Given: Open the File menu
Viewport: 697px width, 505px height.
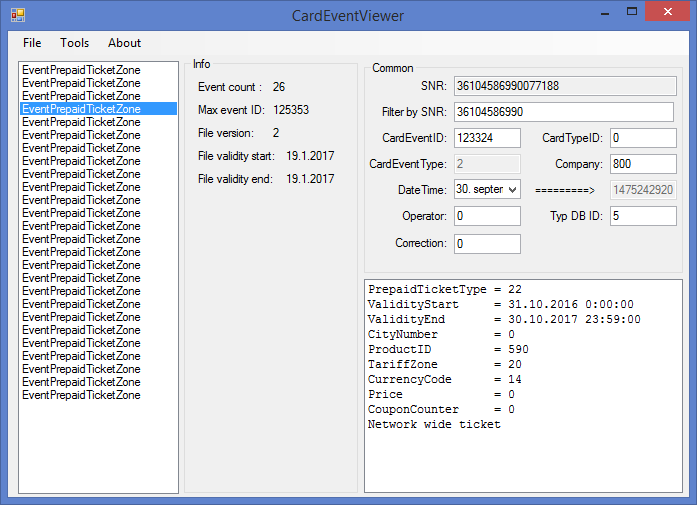Looking at the screenshot, I should [x=33, y=43].
